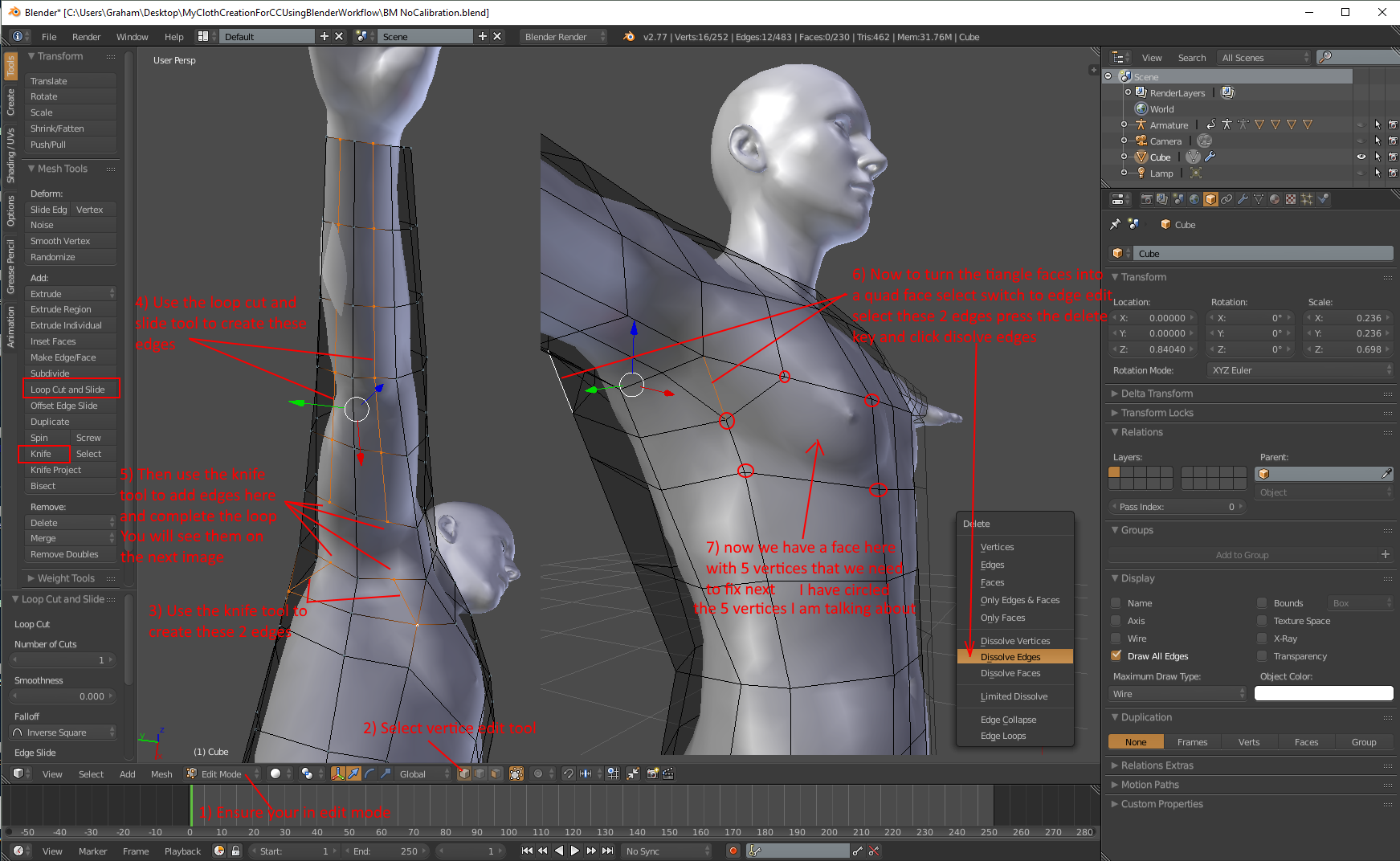Open the File menu
The height and width of the screenshot is (861, 1400).
click(x=49, y=37)
